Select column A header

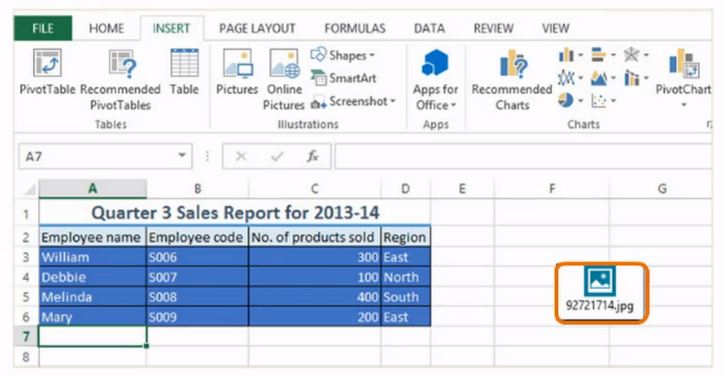tap(93, 189)
